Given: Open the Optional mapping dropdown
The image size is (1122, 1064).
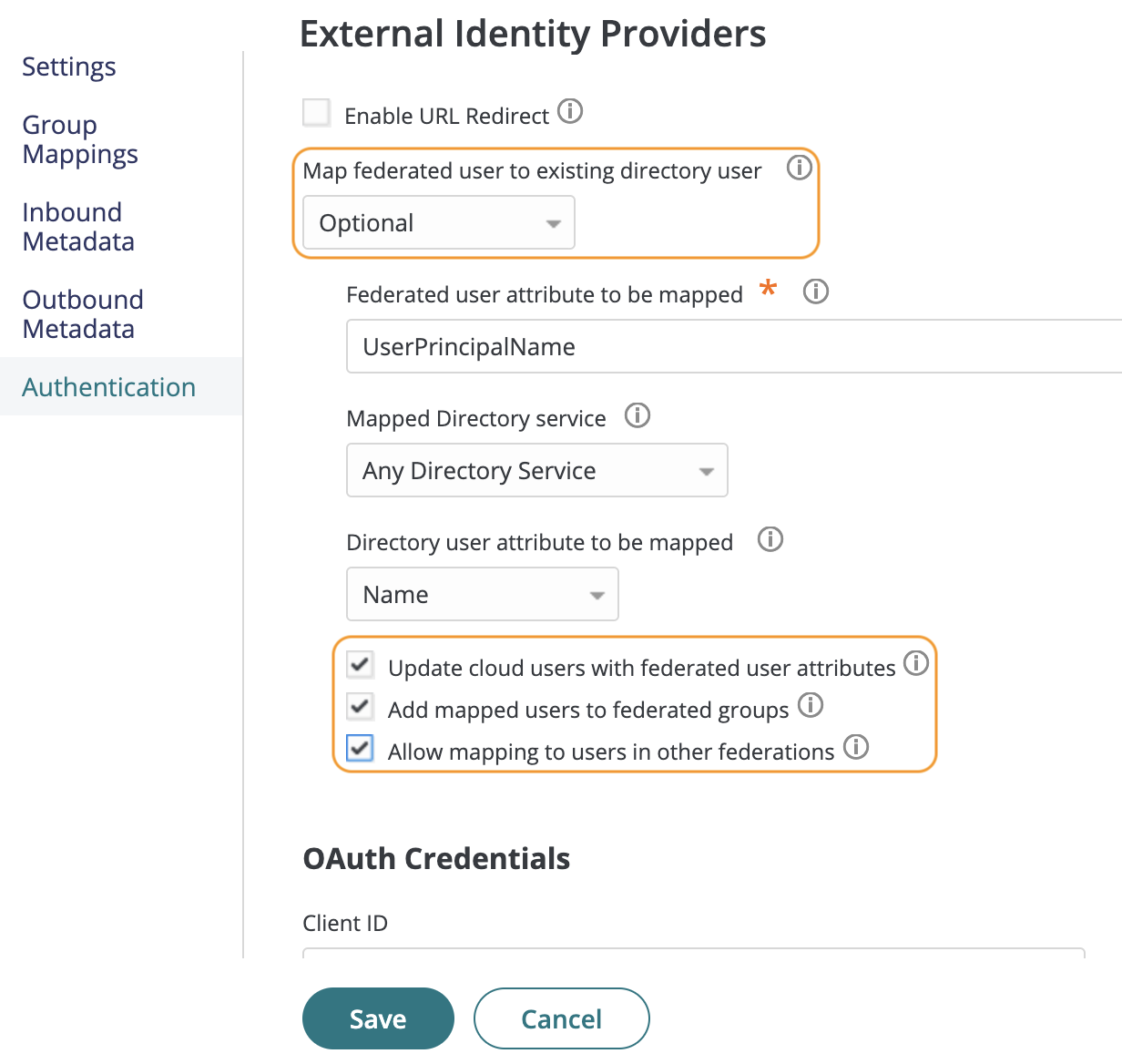Looking at the screenshot, I should [x=437, y=222].
